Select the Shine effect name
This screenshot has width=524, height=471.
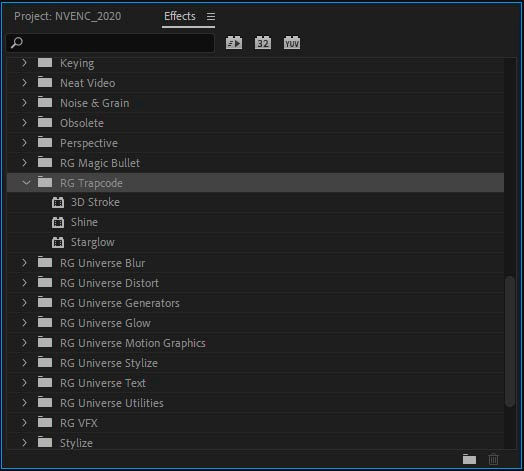pos(84,222)
